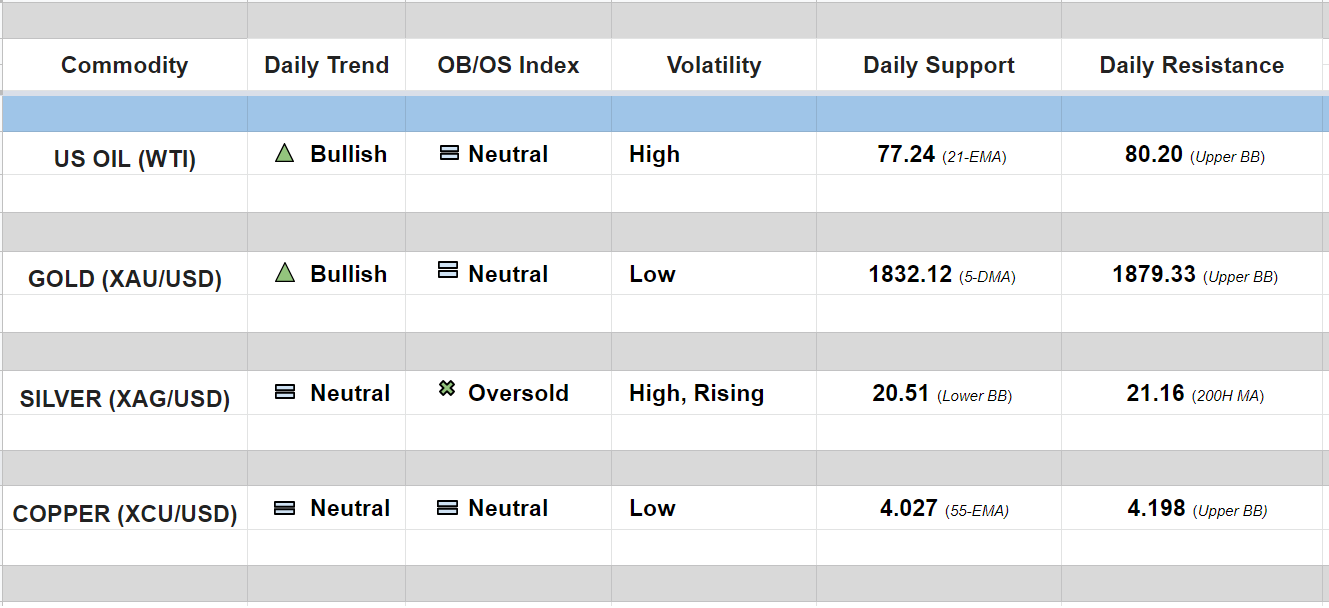
Task: Click the Neutral bars icon in Copper OB/OS
Action: tap(448, 508)
